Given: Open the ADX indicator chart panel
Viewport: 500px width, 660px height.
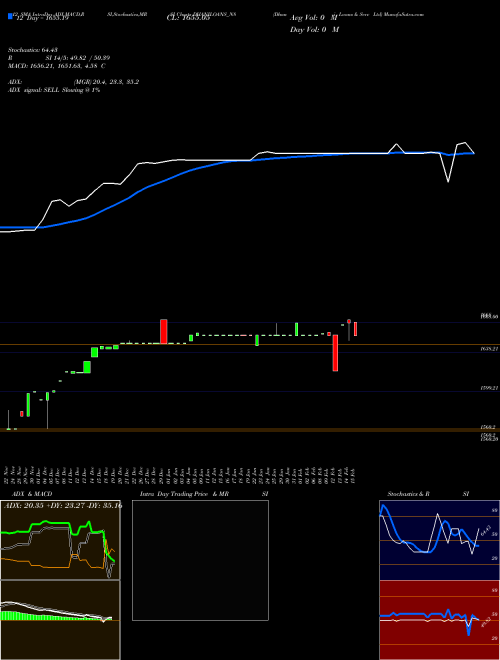Looking at the screenshot, I should tap(60, 540).
